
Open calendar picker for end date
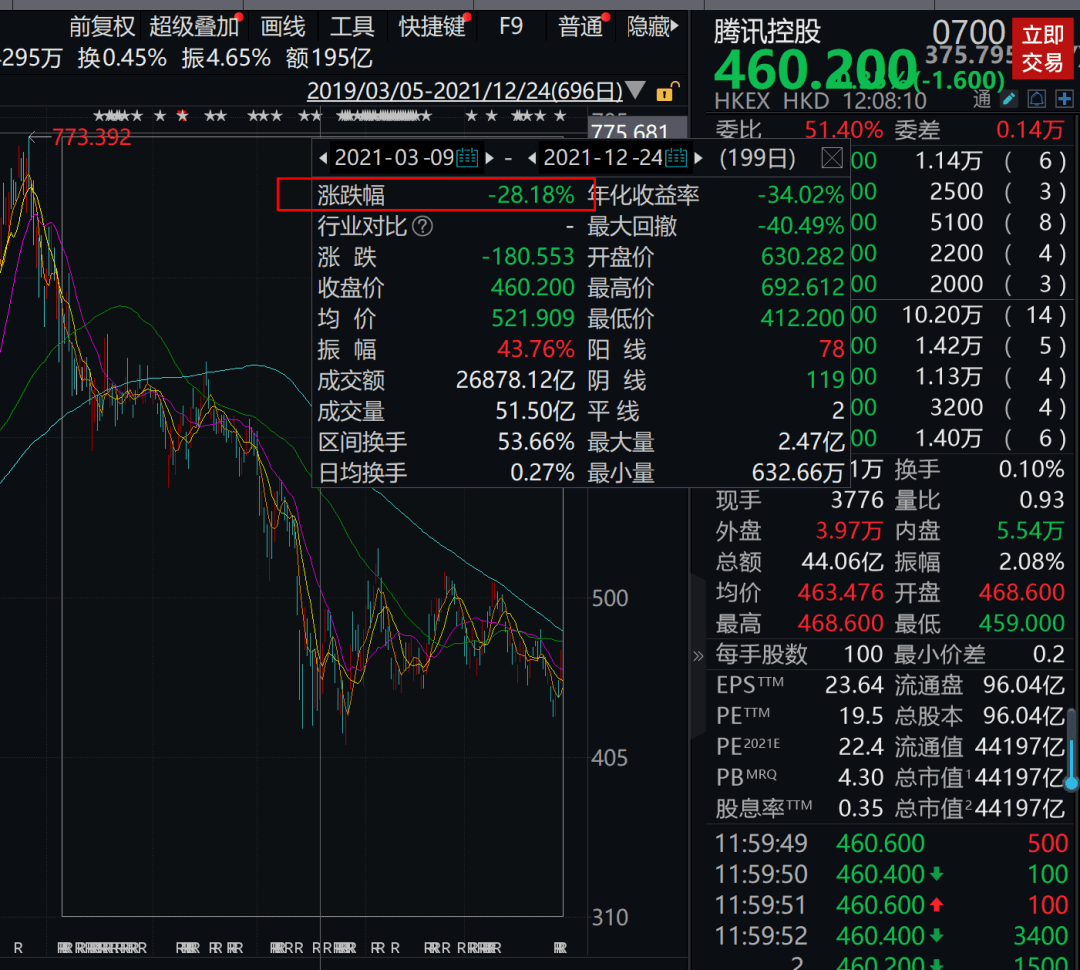coord(676,158)
